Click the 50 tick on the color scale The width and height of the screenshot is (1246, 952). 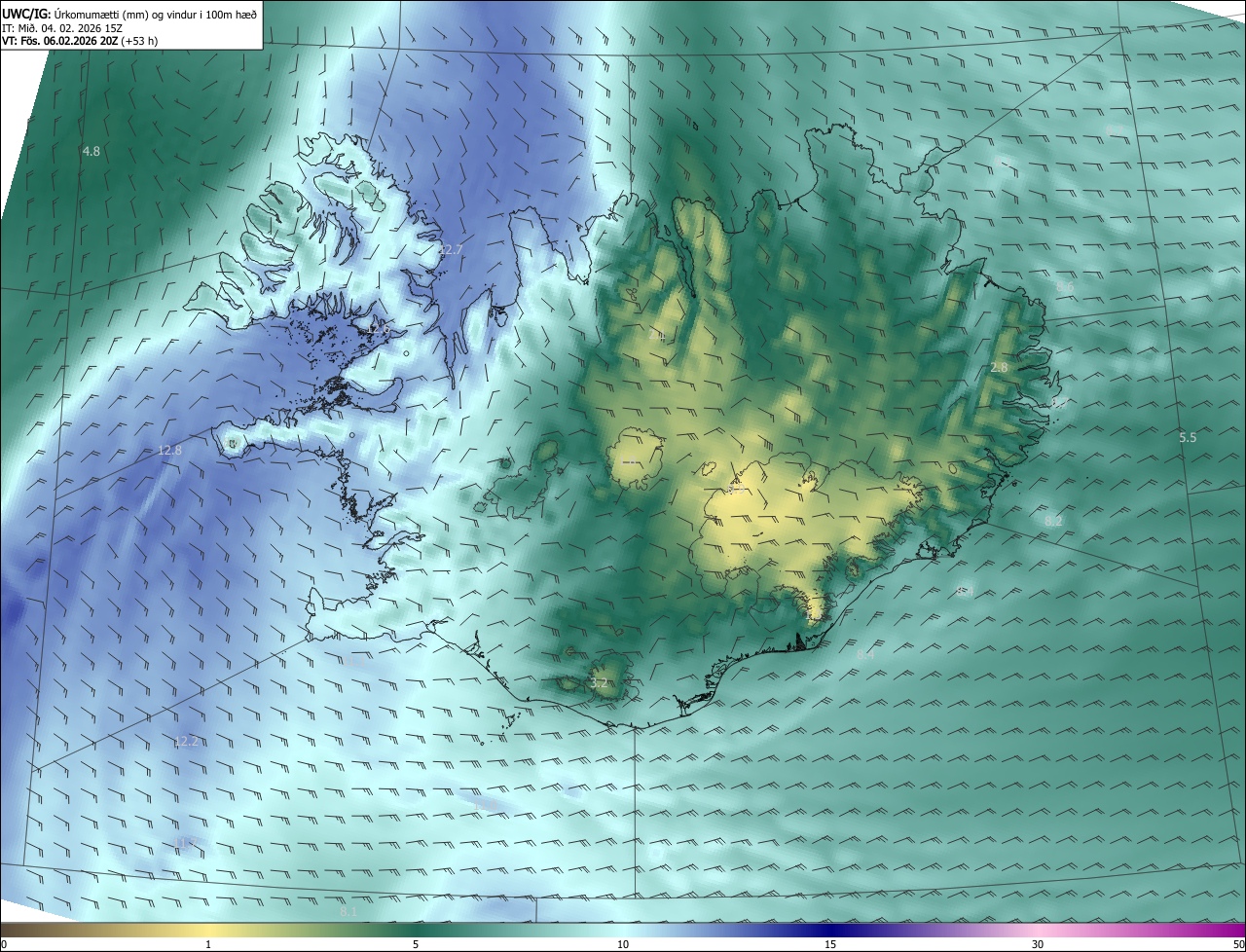pos(1238,944)
